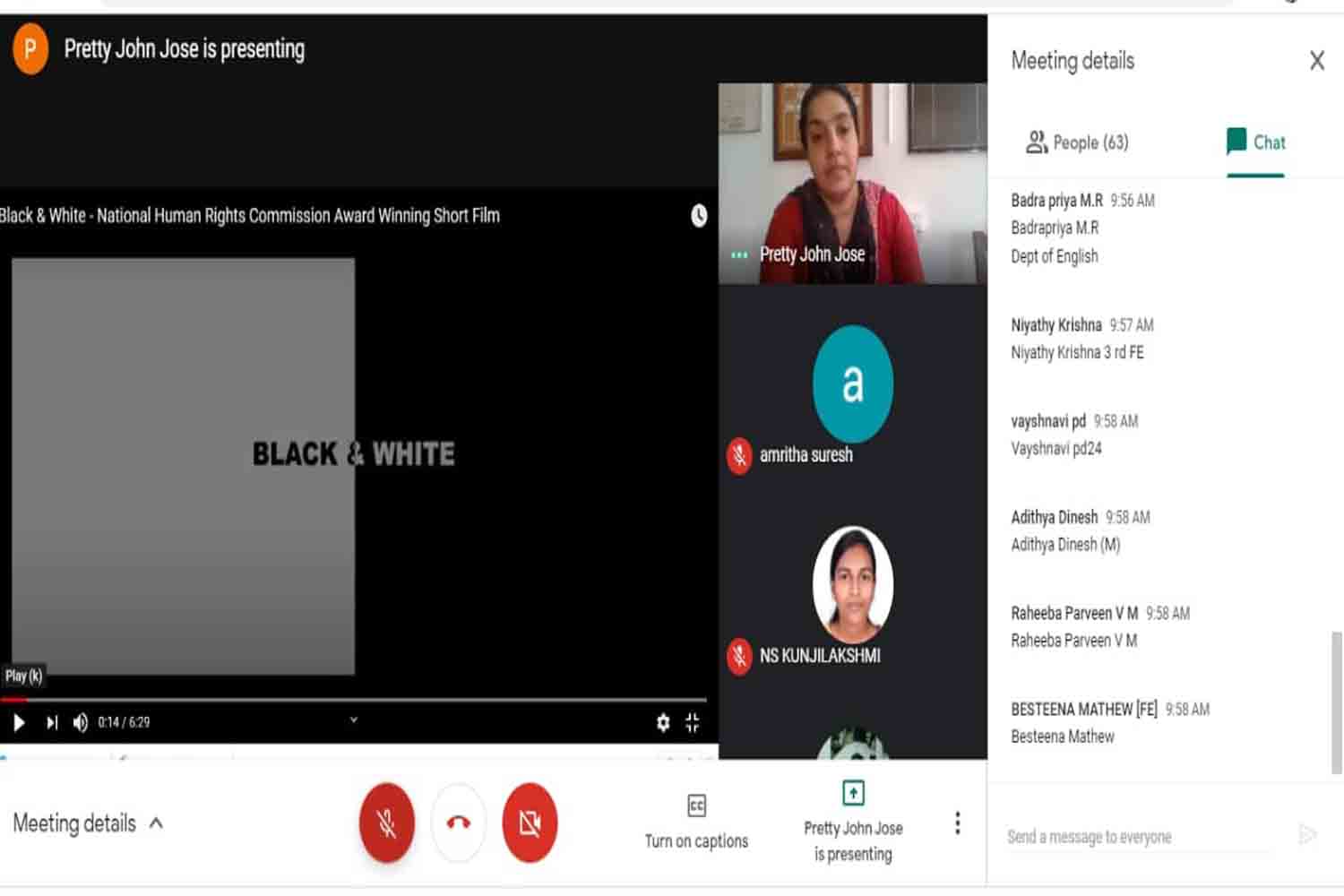Click the Send a message to everyone field
This screenshot has height=896, width=1344.
click(1138, 837)
